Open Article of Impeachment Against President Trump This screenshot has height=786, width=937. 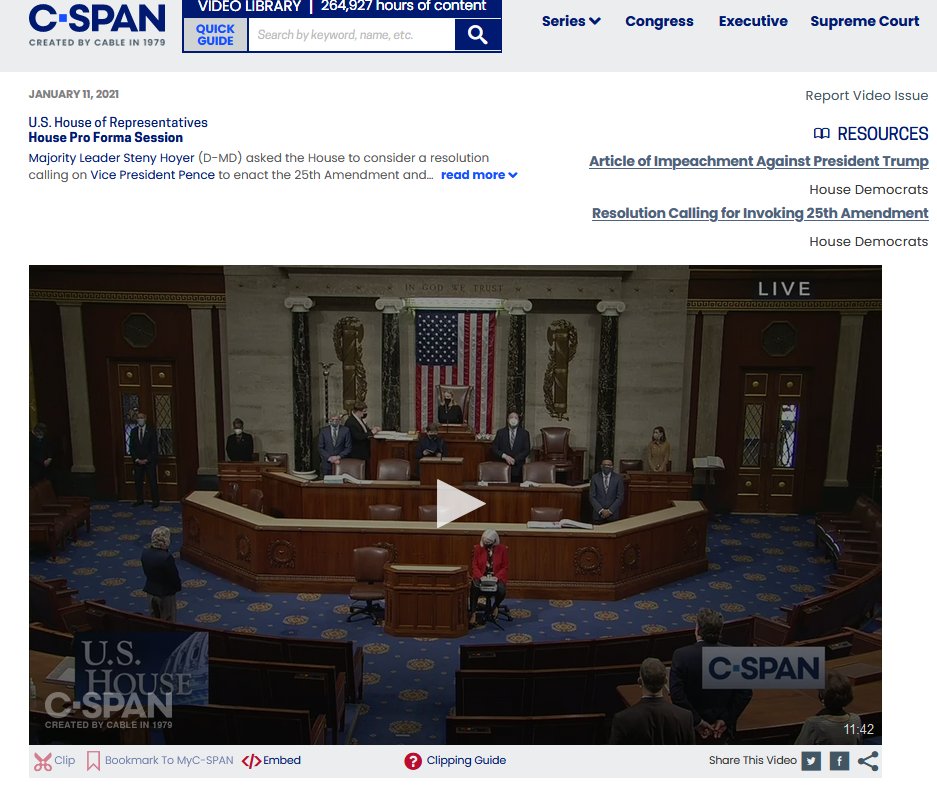point(758,161)
